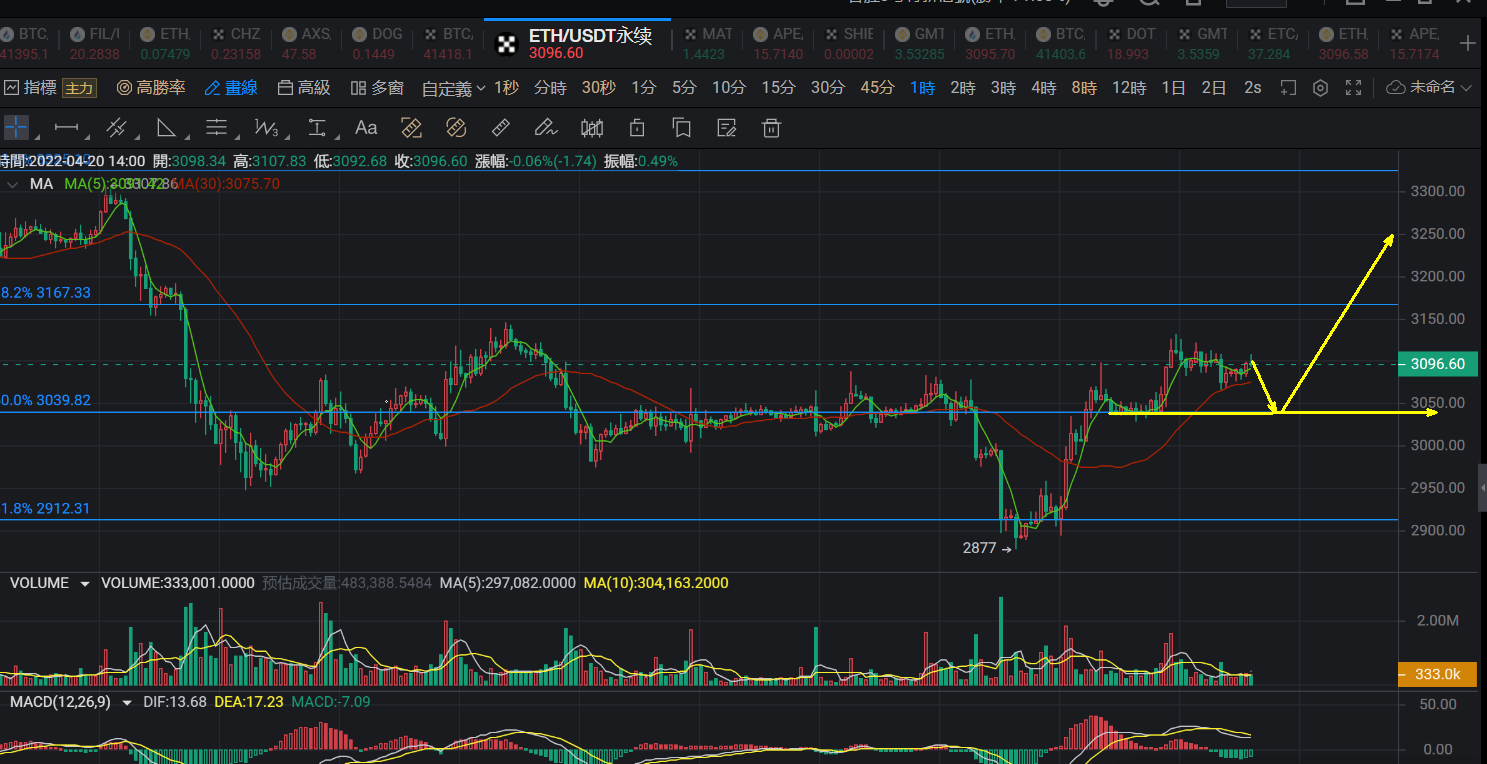
Task: Select the 1時 timeframe
Action: pyautogui.click(x=922, y=88)
